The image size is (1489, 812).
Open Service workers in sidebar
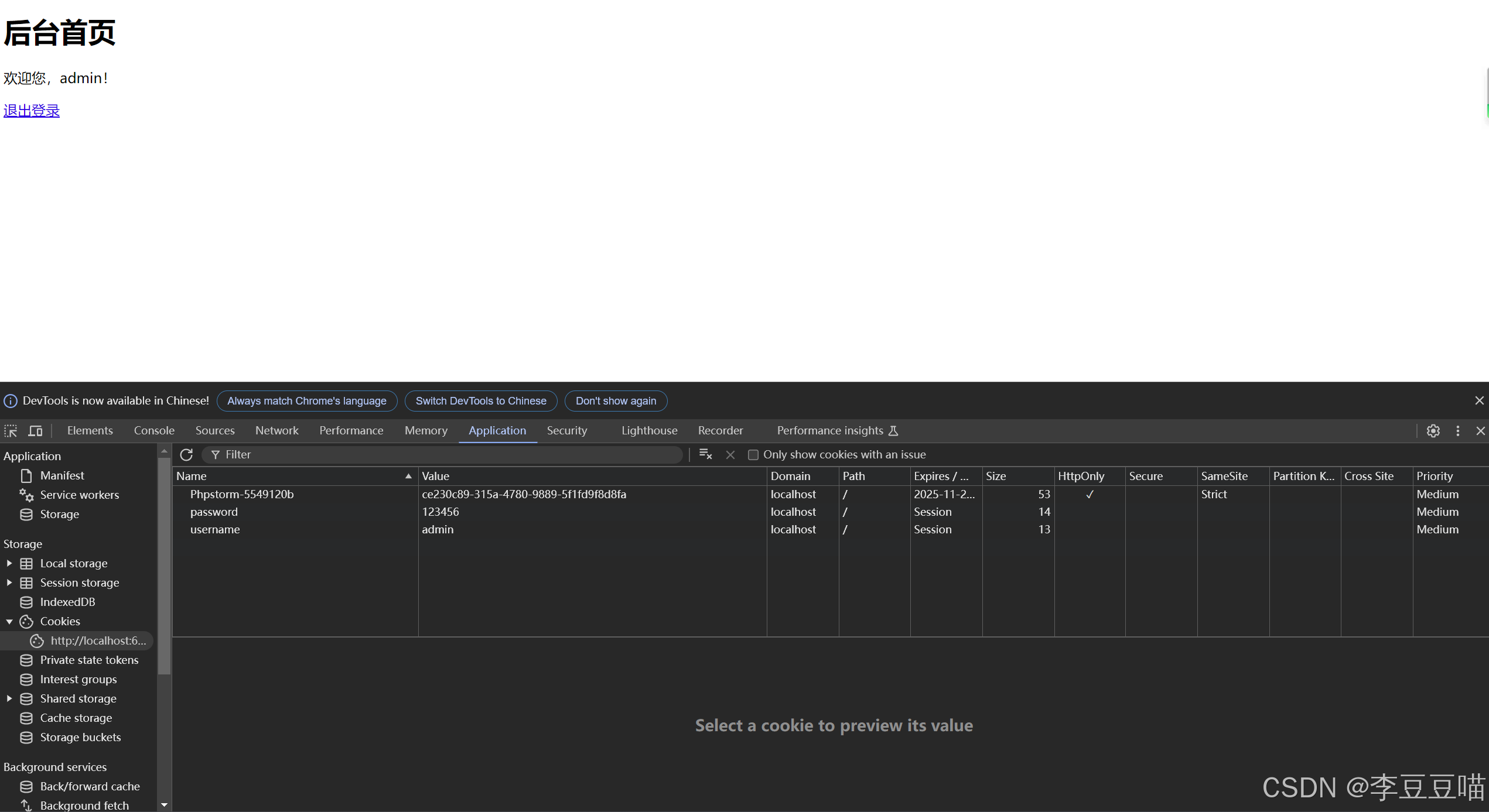click(79, 495)
